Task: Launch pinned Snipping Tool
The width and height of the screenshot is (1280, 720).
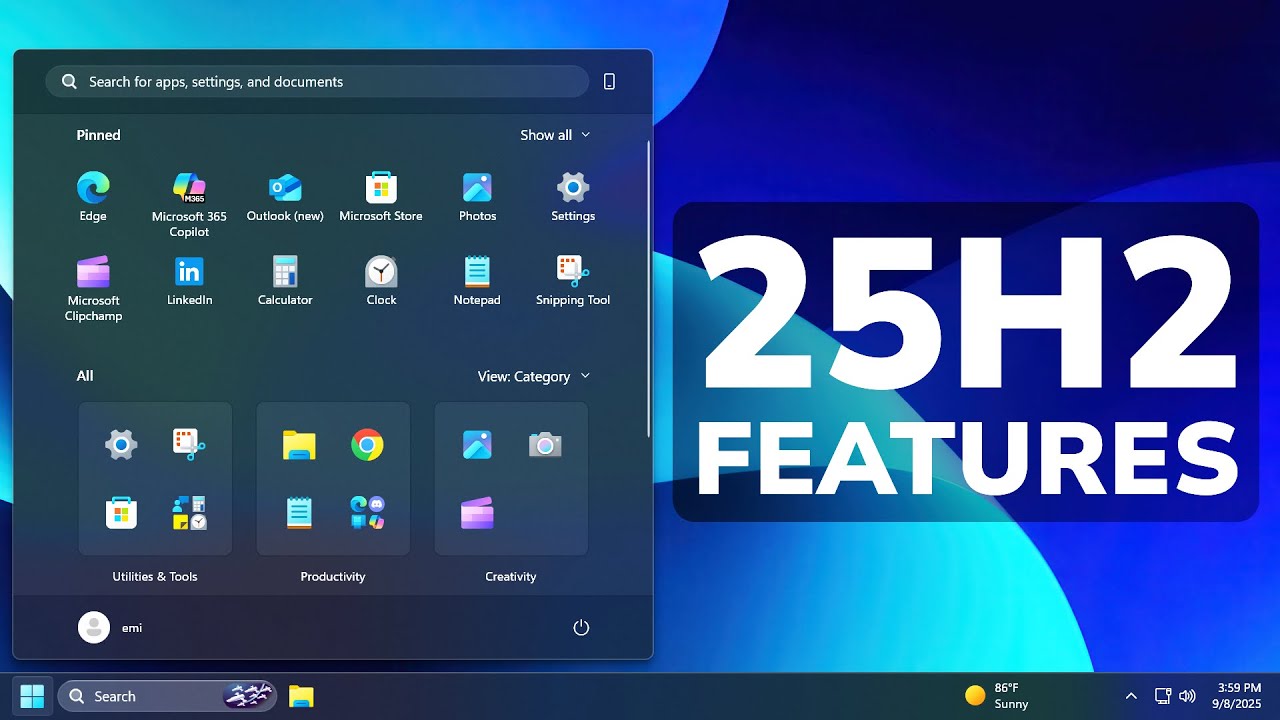Action: (x=573, y=280)
